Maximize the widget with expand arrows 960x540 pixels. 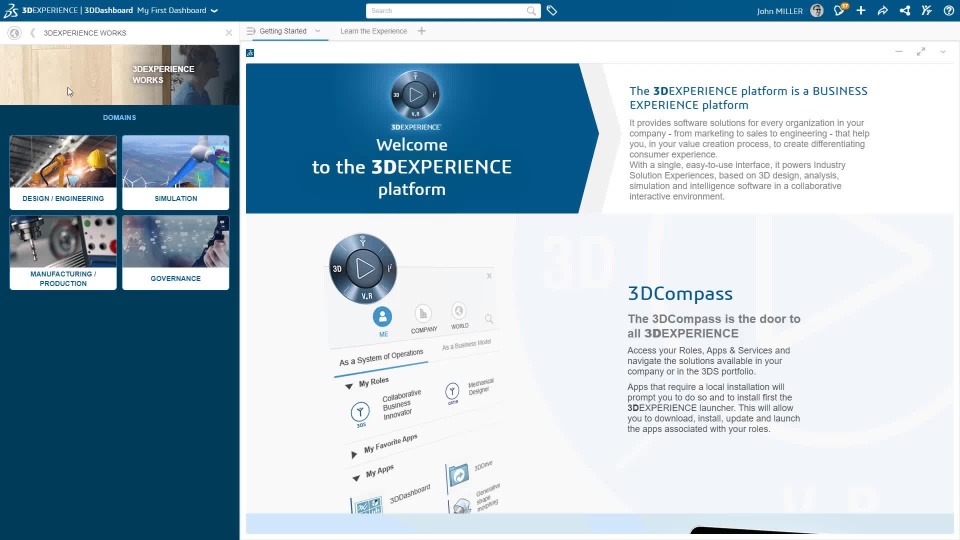(921, 52)
